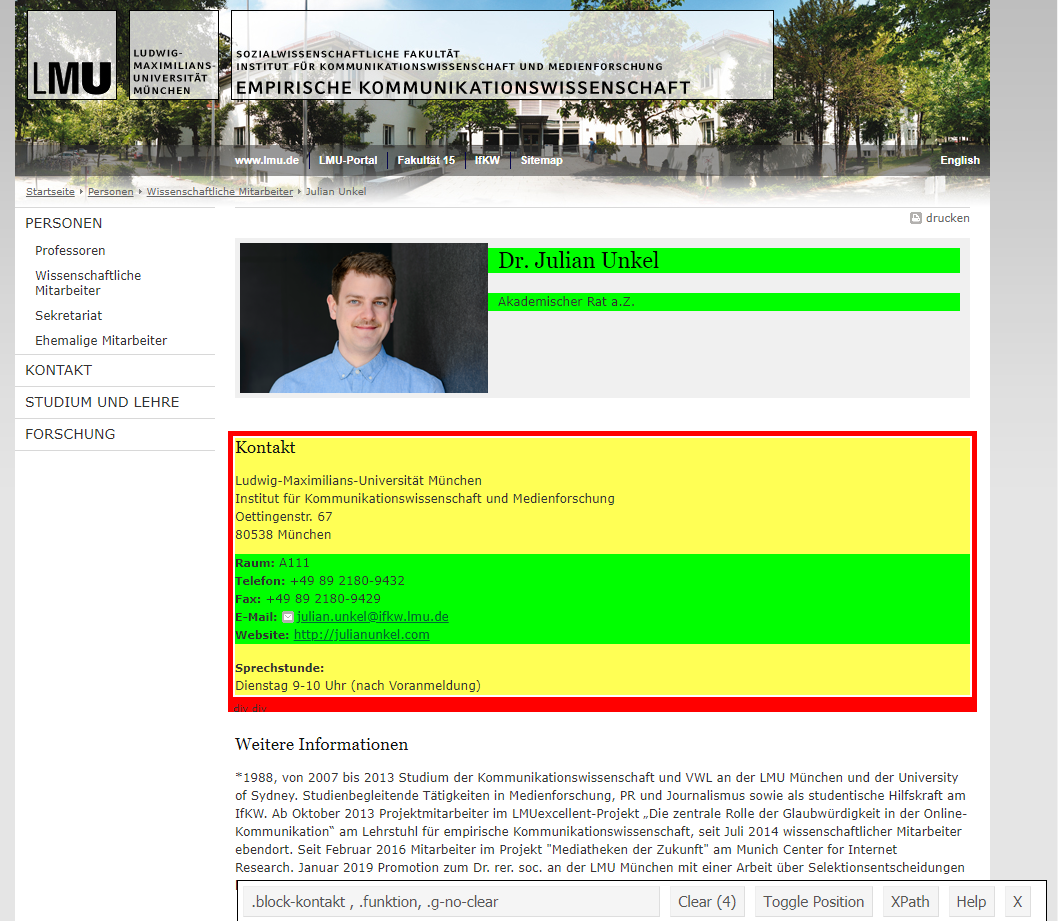Click the envelope icon beside the e-mail address
Viewport: 1058px width, 921px height.
288,618
